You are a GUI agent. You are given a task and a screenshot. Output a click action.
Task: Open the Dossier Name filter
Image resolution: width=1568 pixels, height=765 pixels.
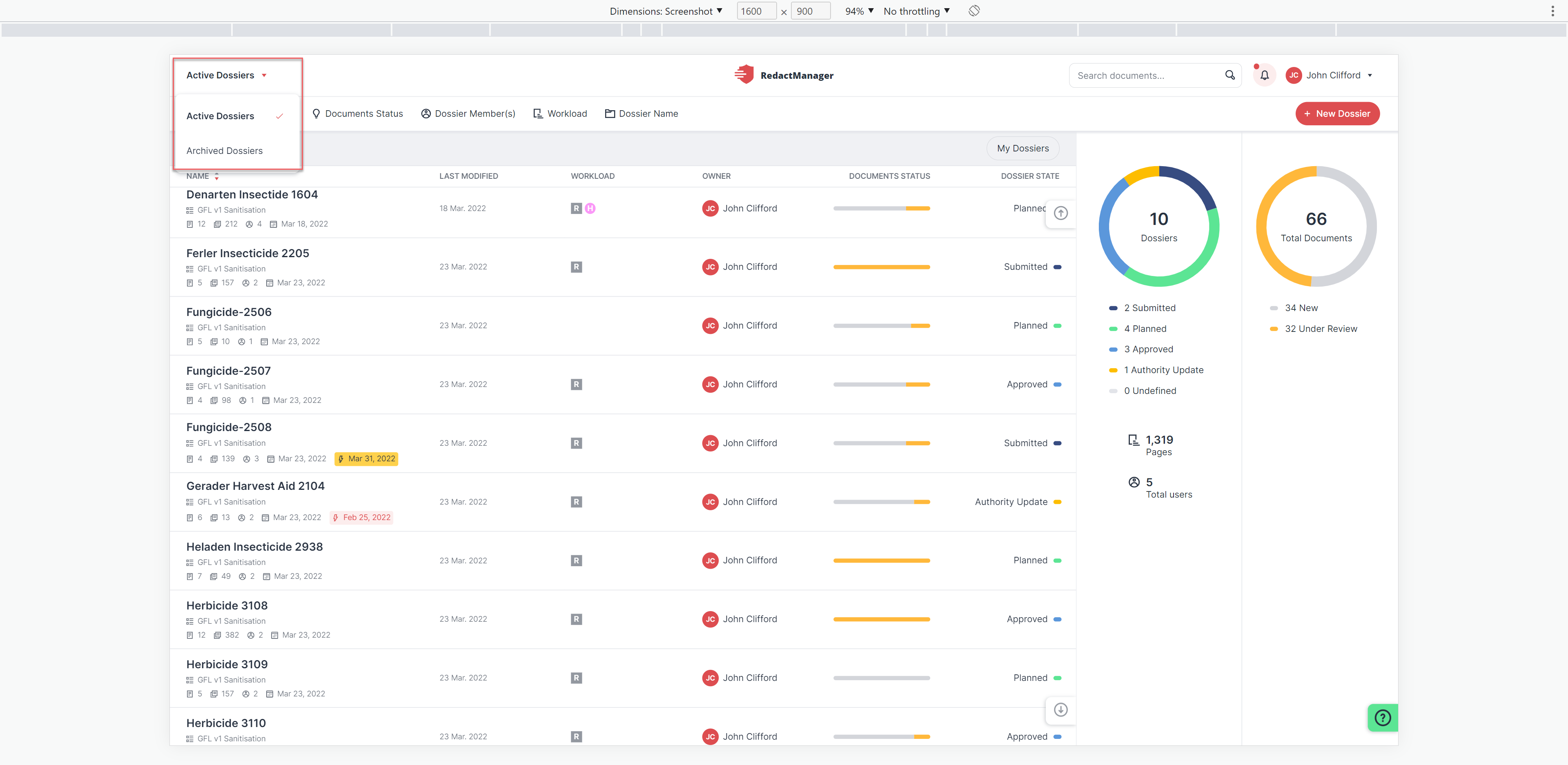(x=641, y=114)
